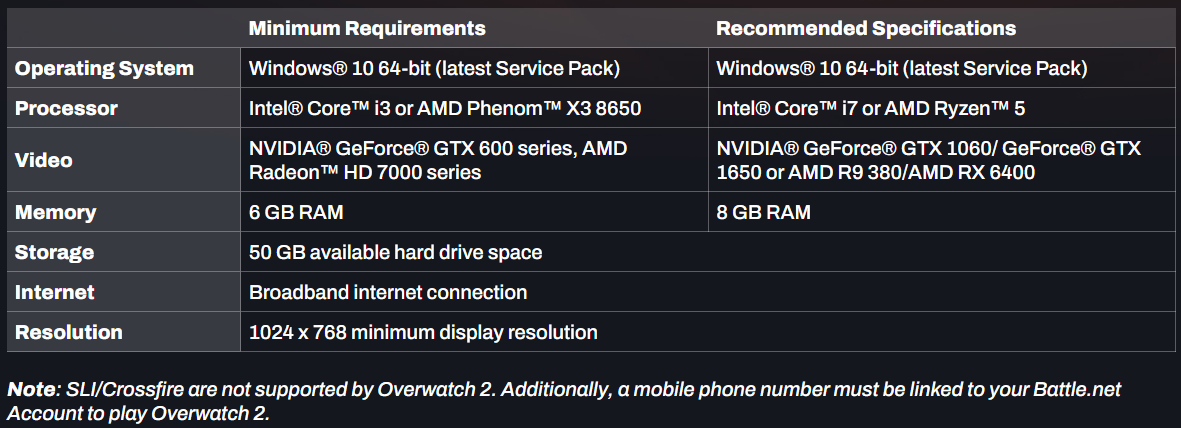Click the Memory row label

click(56, 212)
